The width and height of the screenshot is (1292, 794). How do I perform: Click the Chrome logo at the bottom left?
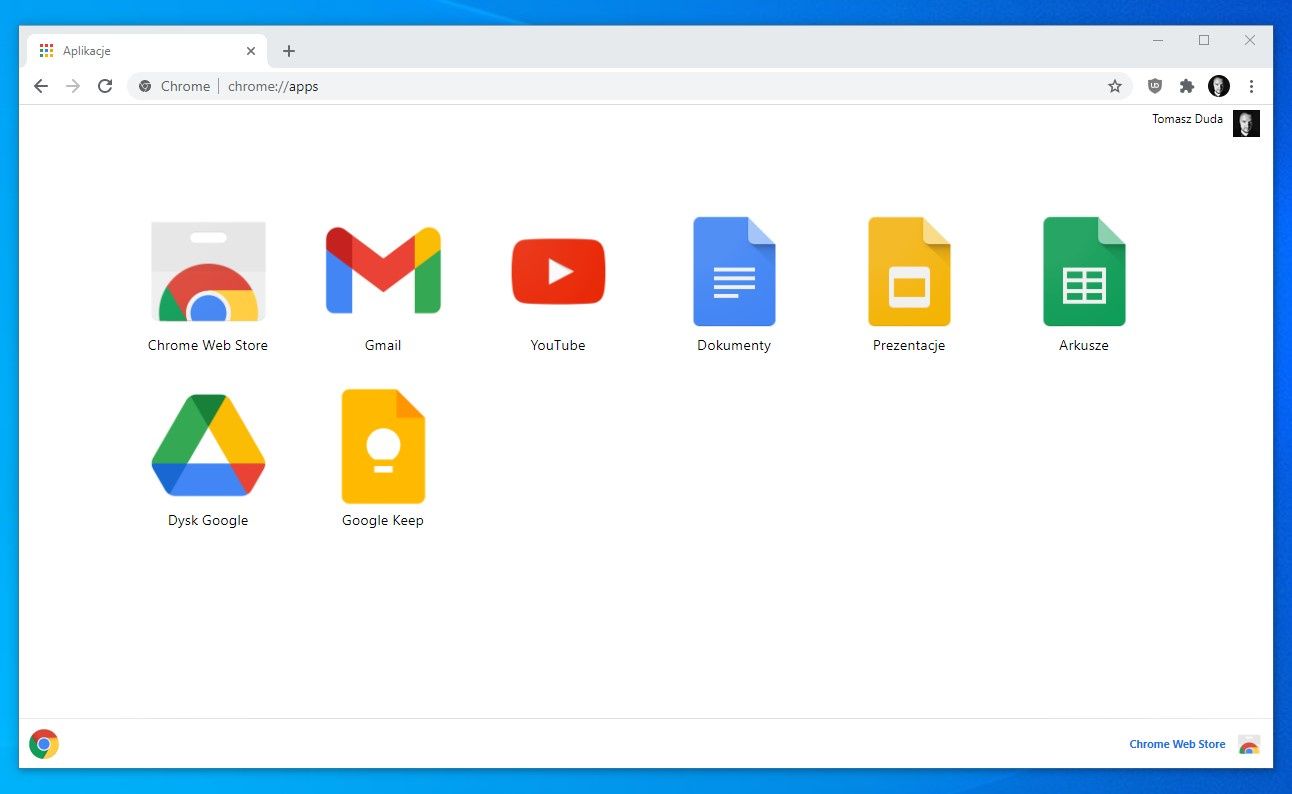click(x=44, y=744)
